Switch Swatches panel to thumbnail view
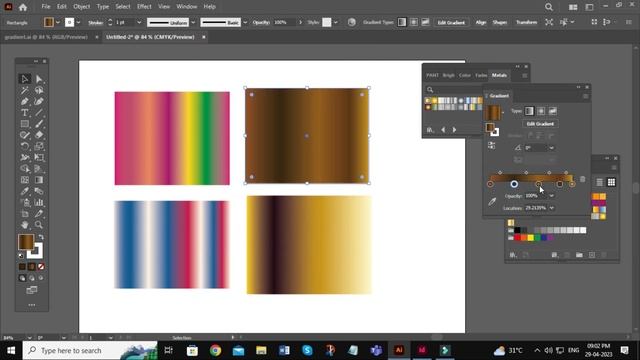 click(x=611, y=182)
